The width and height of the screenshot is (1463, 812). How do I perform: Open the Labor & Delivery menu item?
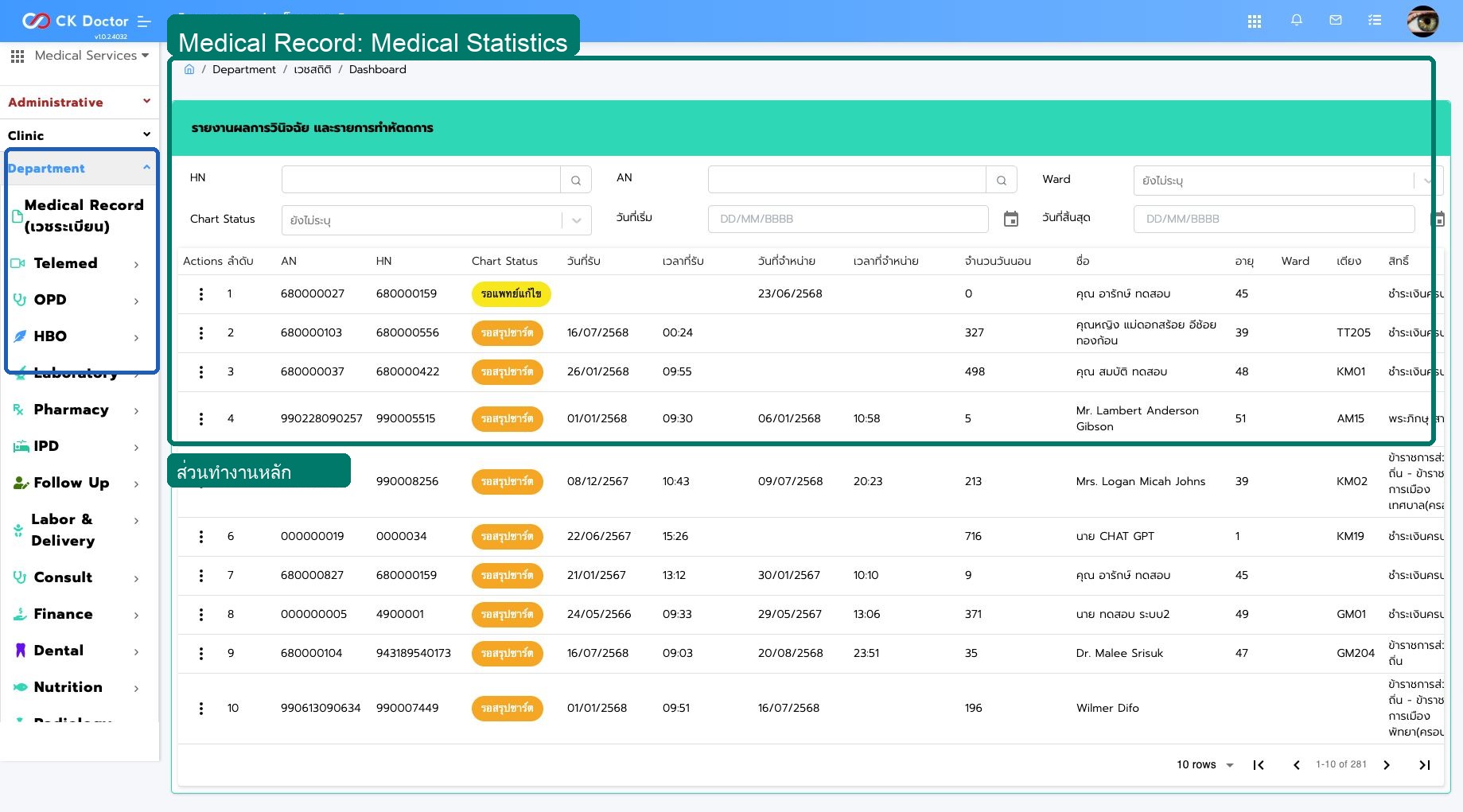[77, 530]
